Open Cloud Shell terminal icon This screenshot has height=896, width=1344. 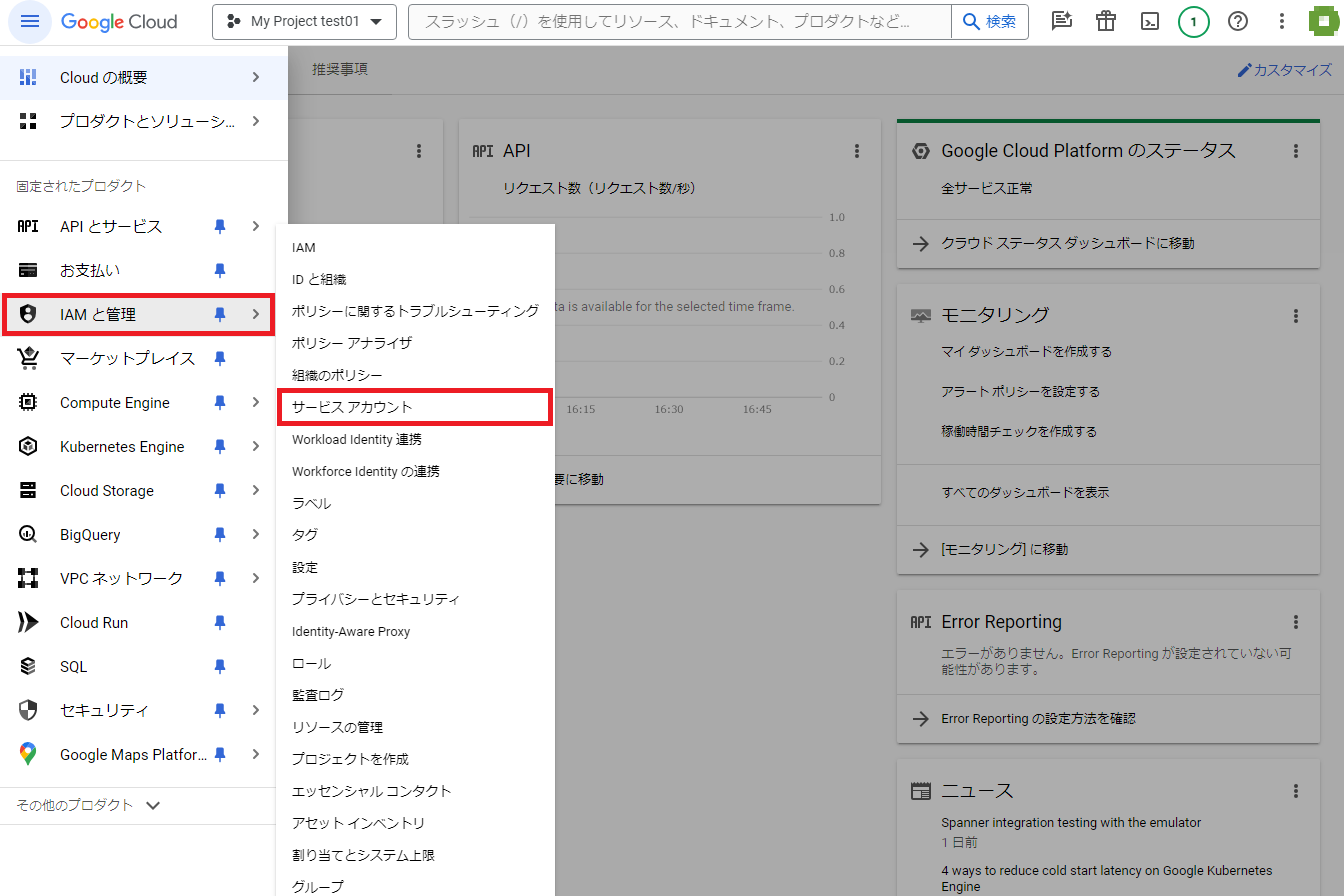[1150, 22]
